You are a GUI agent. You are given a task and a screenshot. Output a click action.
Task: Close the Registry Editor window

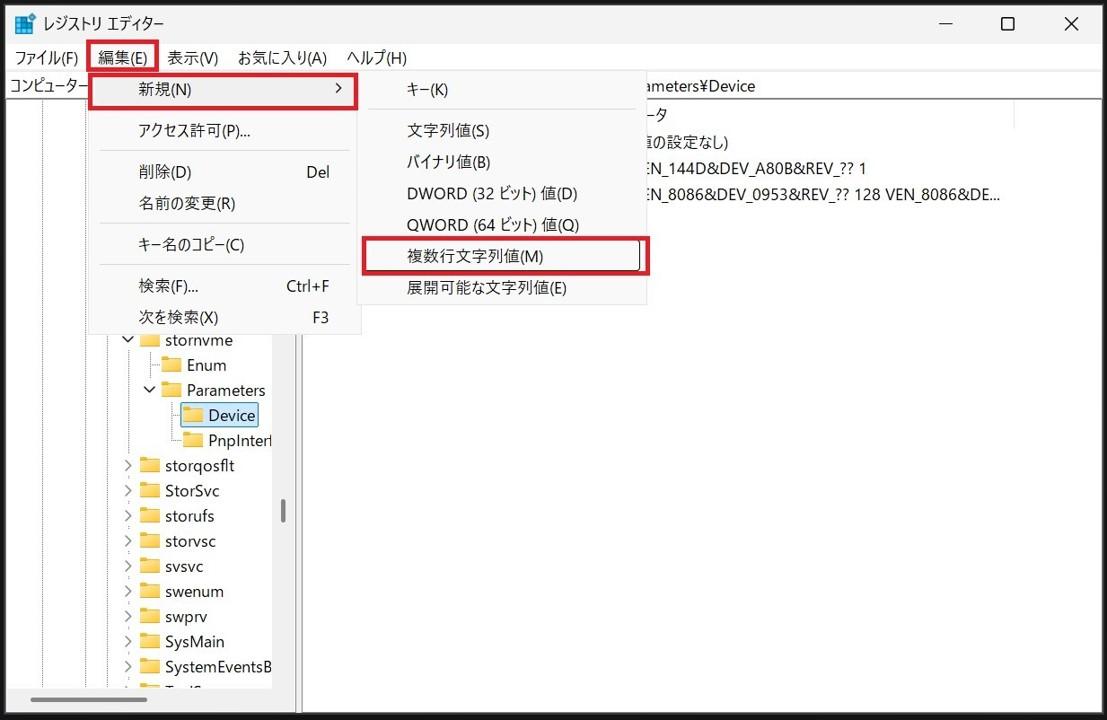pyautogui.click(x=1071, y=23)
